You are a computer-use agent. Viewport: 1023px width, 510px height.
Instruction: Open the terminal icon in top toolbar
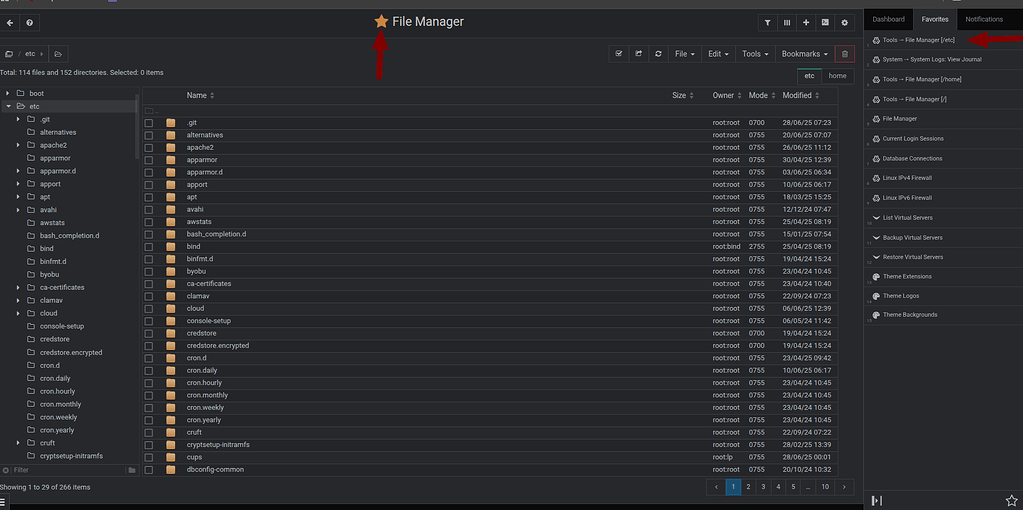pos(825,23)
